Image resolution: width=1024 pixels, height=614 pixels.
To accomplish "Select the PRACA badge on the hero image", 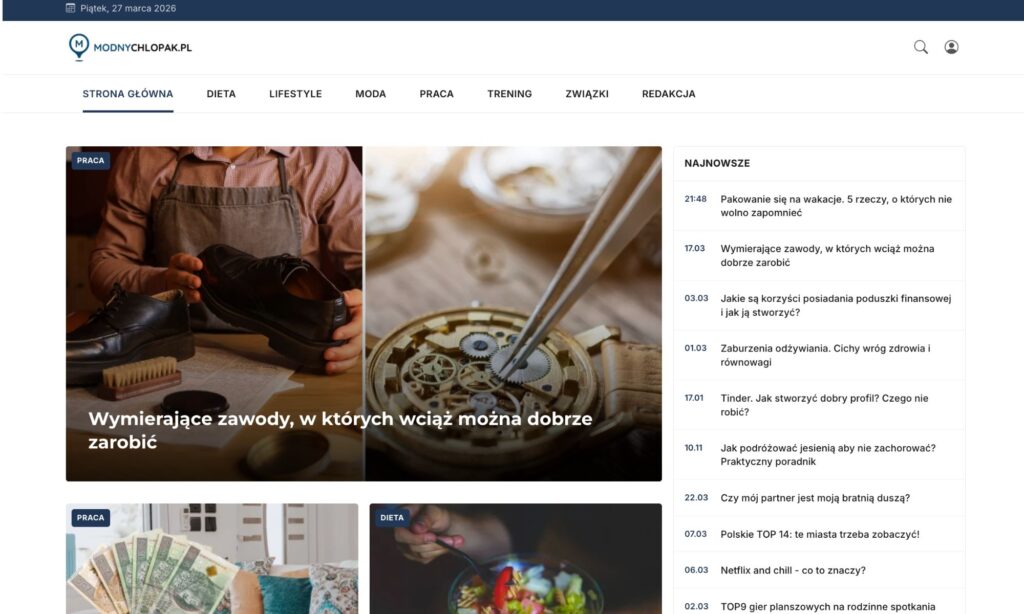I will coord(91,161).
